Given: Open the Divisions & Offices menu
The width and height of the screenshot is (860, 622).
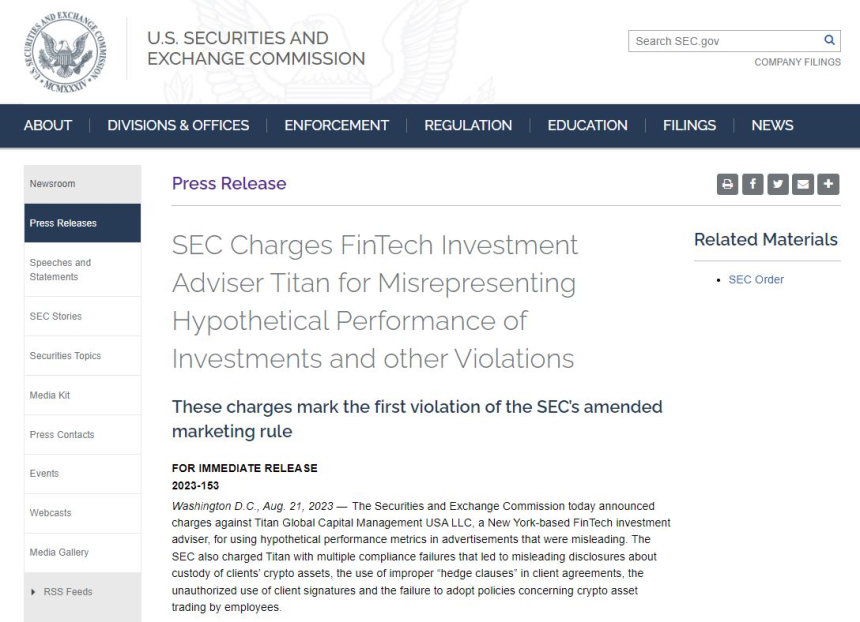Looking at the screenshot, I should (x=178, y=125).
